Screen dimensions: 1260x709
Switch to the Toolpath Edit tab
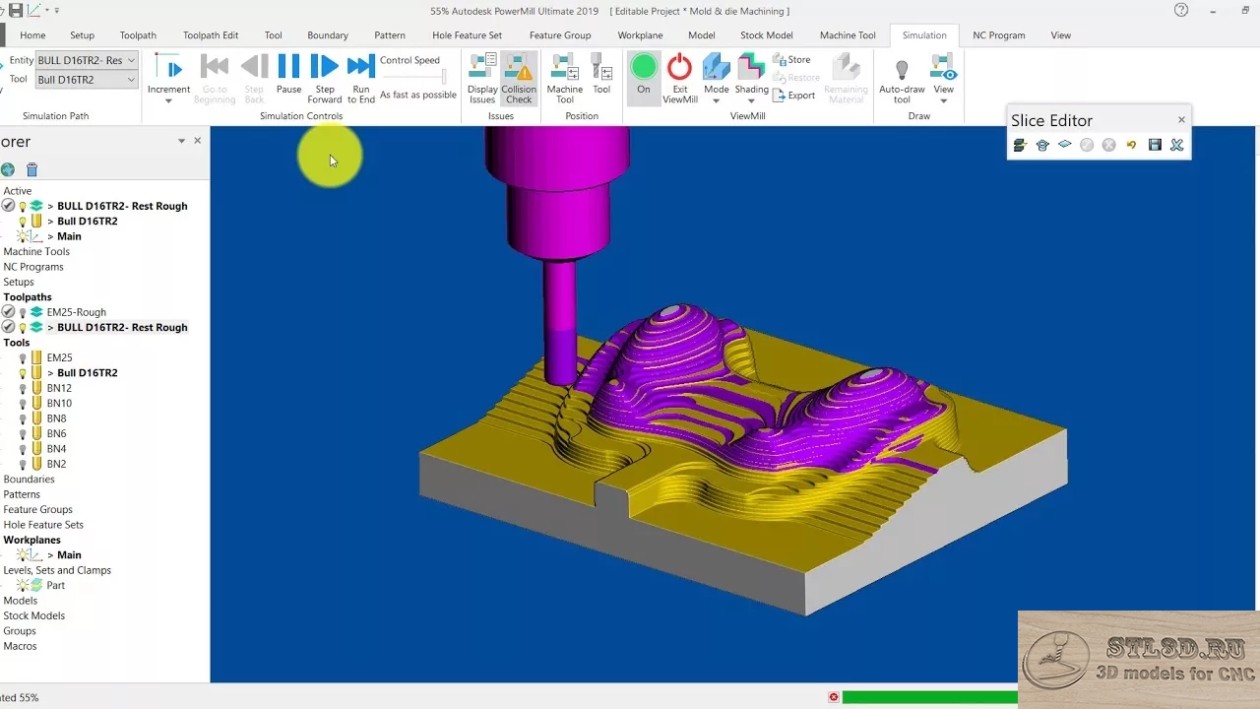(x=210, y=35)
